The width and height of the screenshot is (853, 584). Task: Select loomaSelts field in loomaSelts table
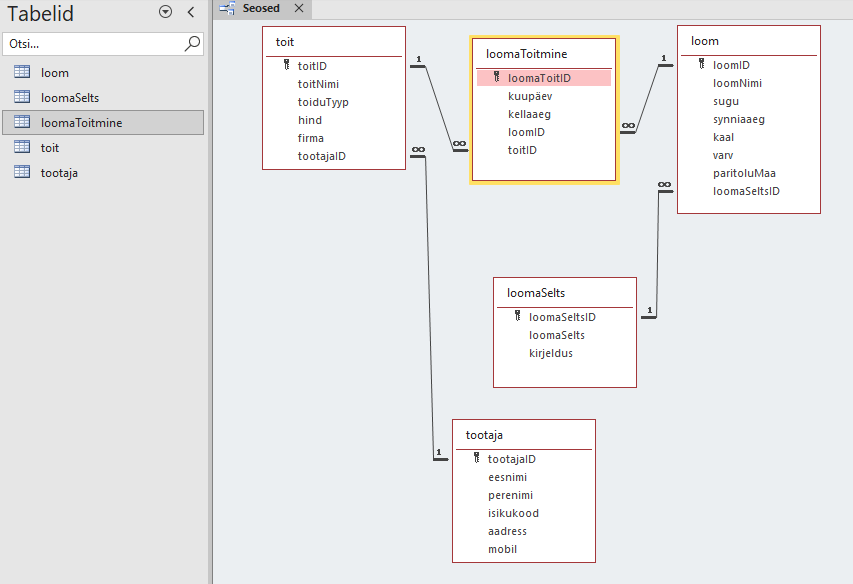[557, 335]
